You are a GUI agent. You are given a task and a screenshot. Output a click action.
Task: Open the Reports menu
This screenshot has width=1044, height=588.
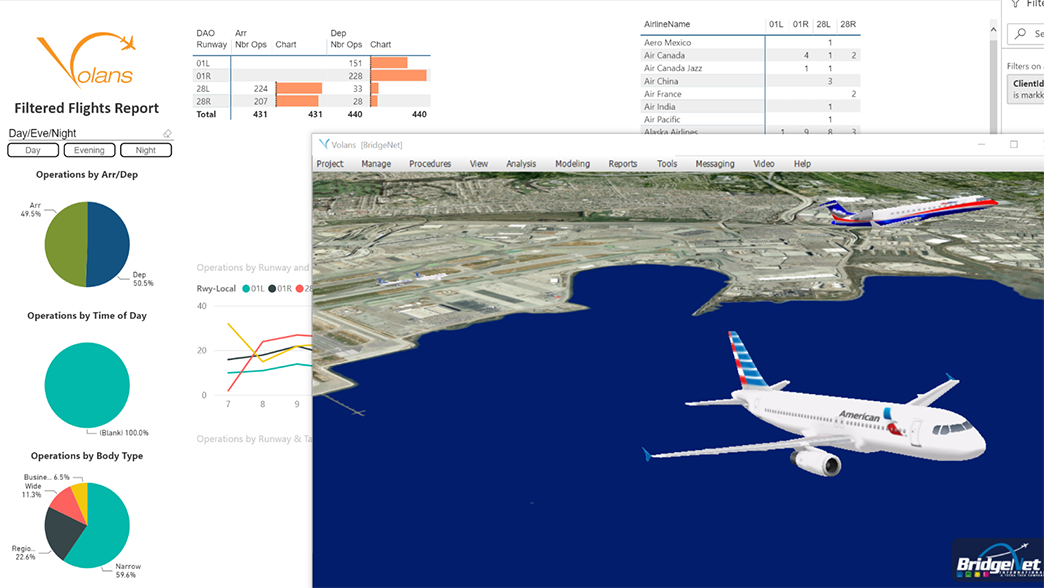623,164
